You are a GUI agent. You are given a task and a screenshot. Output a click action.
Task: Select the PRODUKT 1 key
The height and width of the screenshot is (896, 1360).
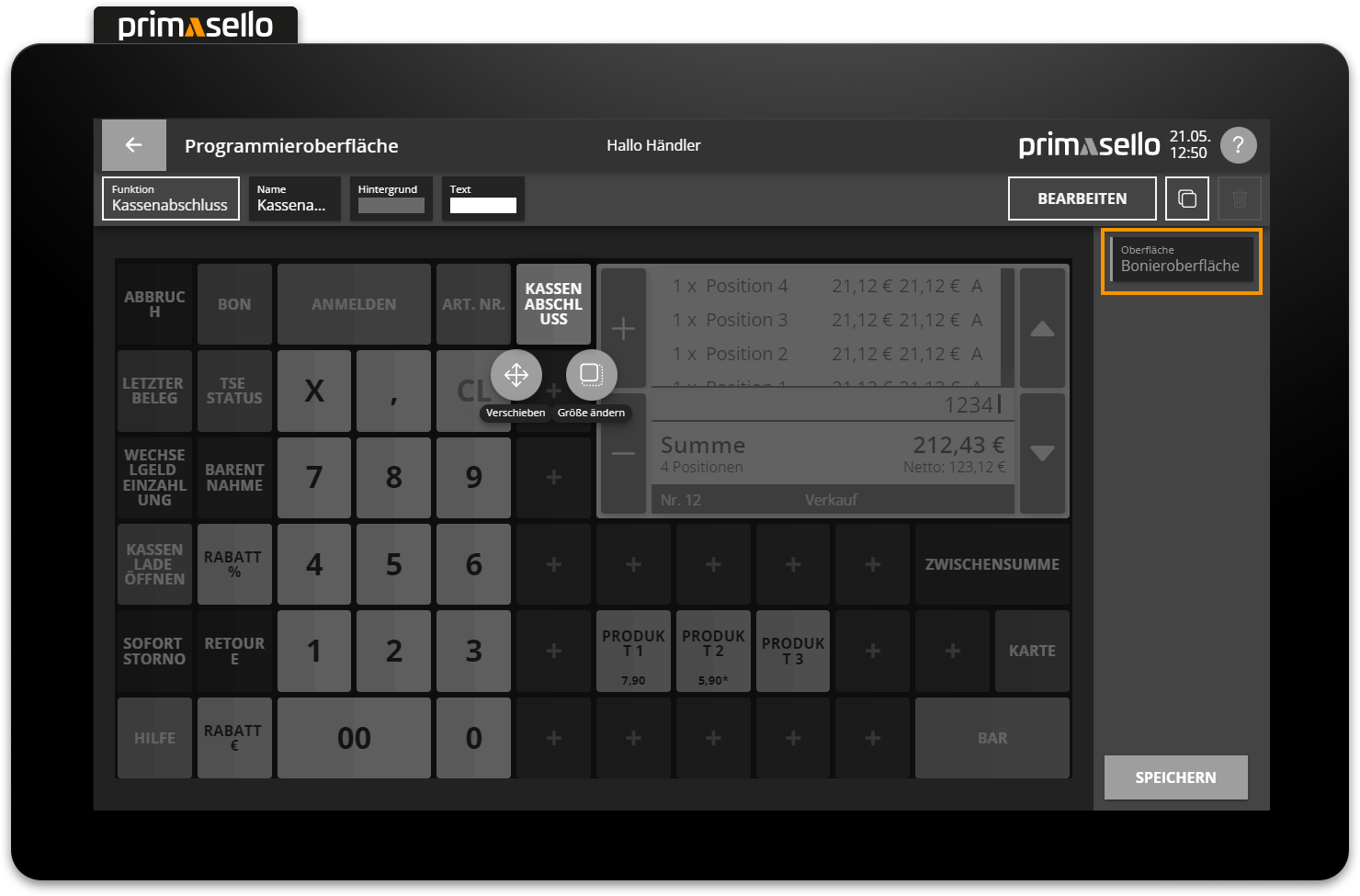pos(633,651)
